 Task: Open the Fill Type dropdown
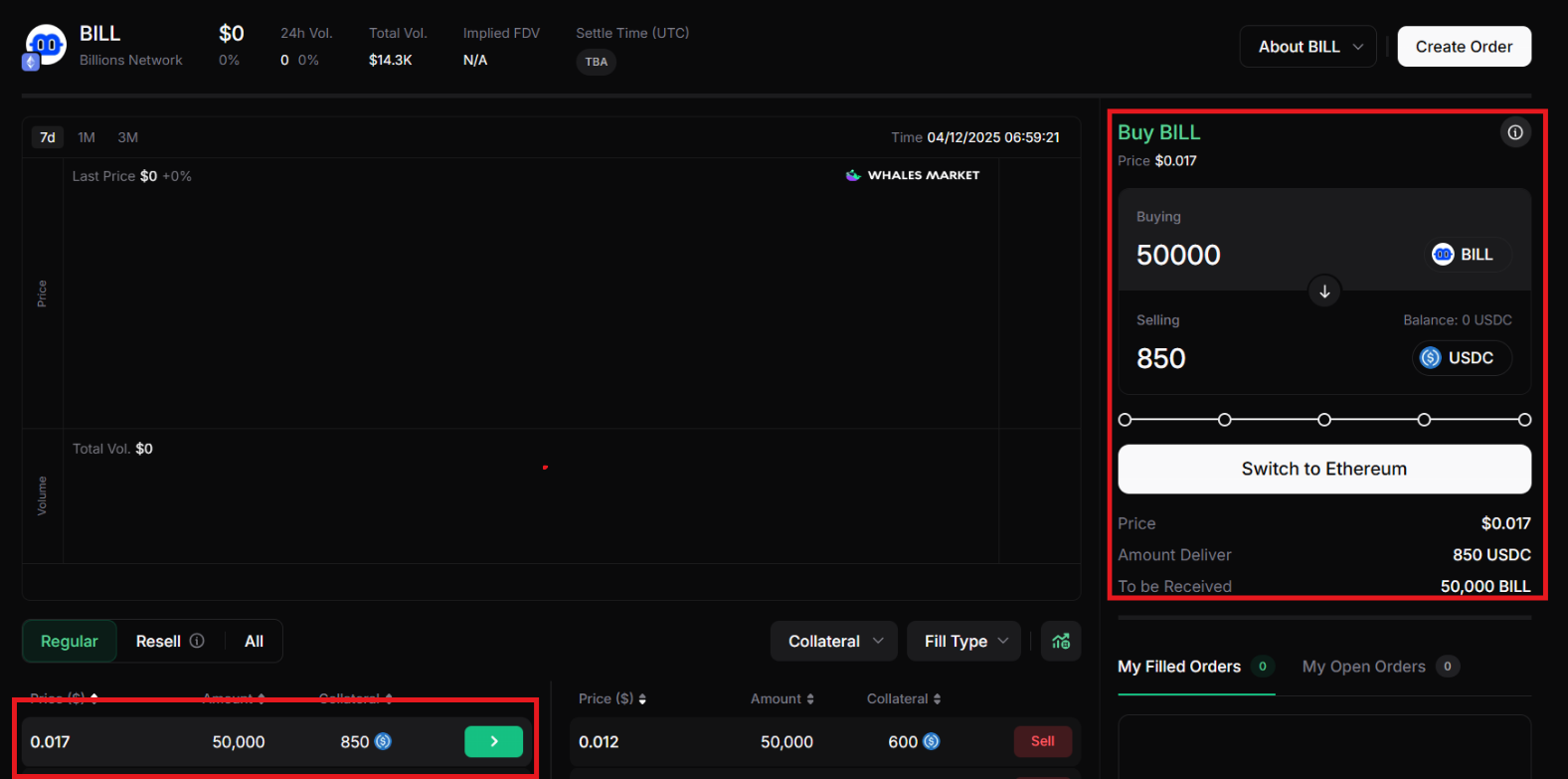[963, 642]
